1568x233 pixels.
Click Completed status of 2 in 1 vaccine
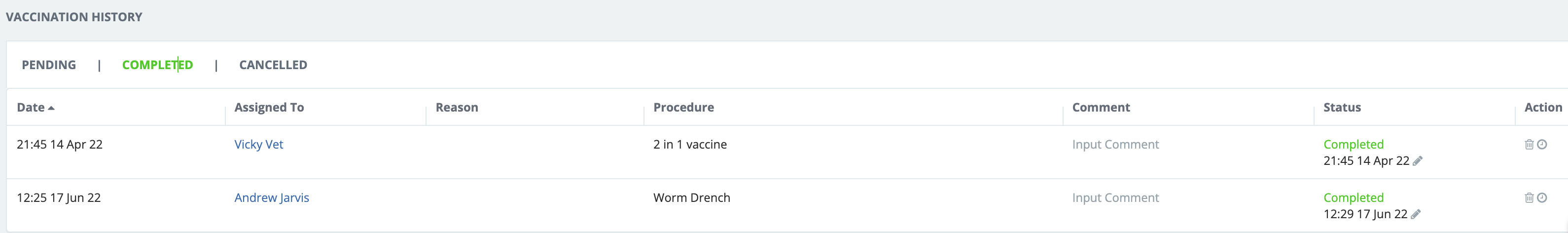[x=1353, y=145]
